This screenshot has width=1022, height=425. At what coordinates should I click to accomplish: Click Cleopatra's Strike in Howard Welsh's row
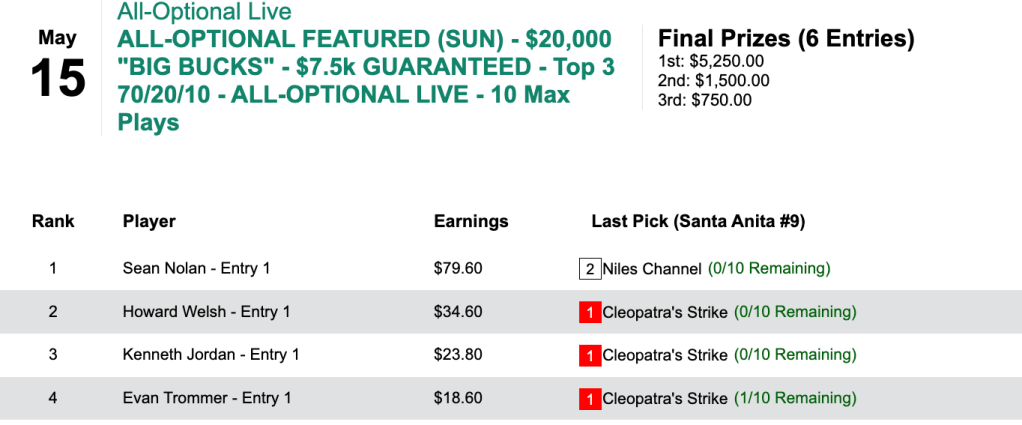(x=666, y=313)
